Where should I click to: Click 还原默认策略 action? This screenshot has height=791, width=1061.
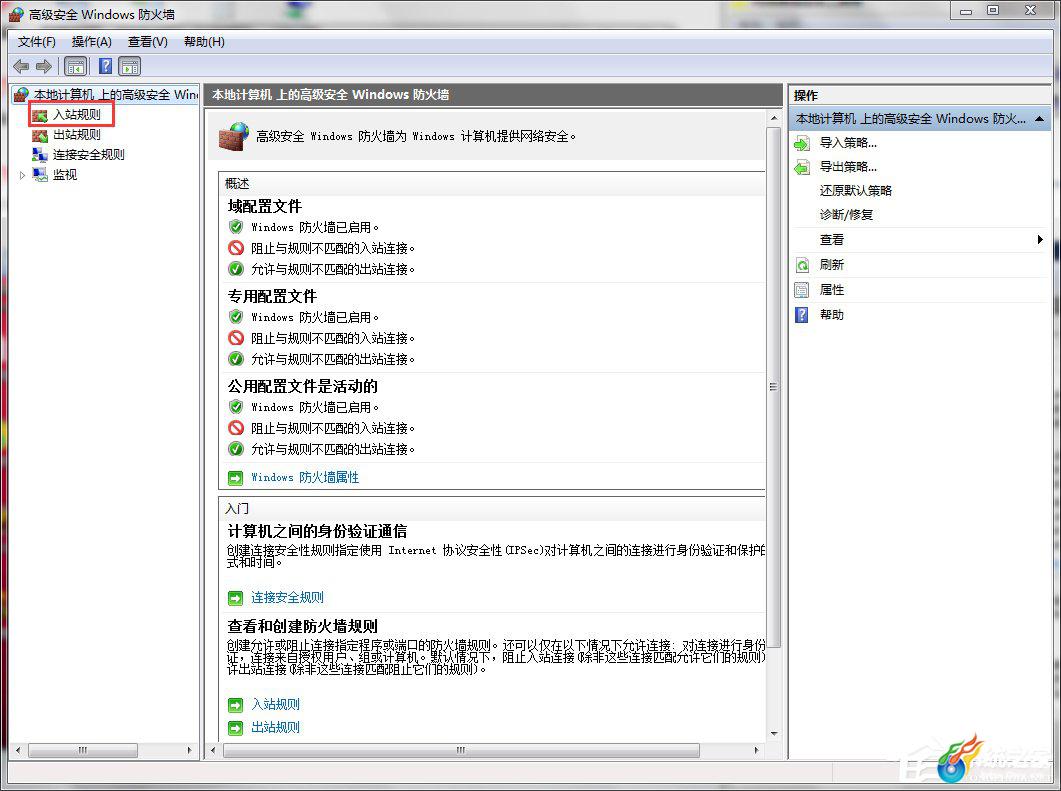click(856, 191)
